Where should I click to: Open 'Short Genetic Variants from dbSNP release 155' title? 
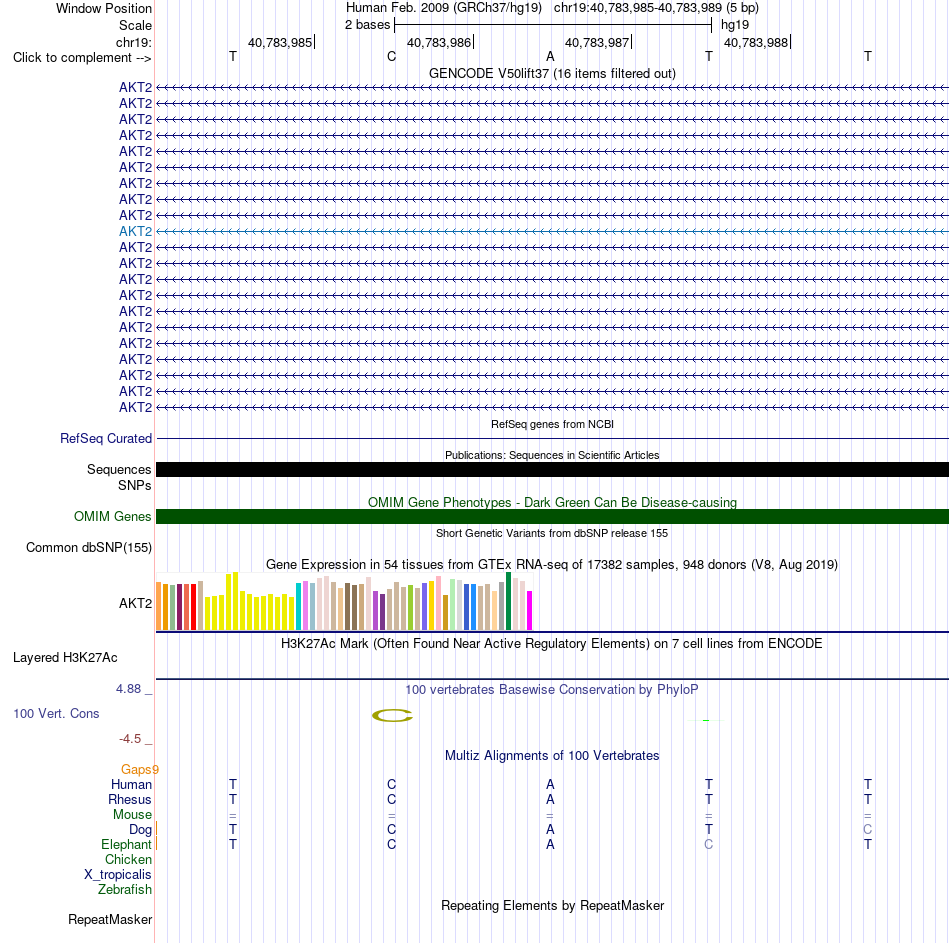point(552,533)
